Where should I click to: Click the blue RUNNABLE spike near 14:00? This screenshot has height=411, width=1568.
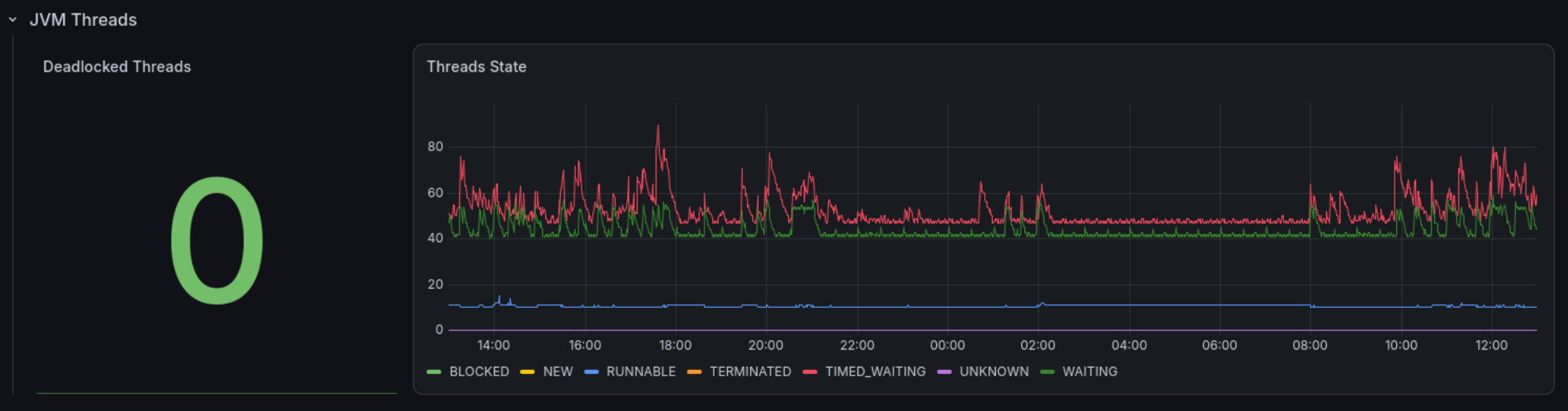pos(499,297)
